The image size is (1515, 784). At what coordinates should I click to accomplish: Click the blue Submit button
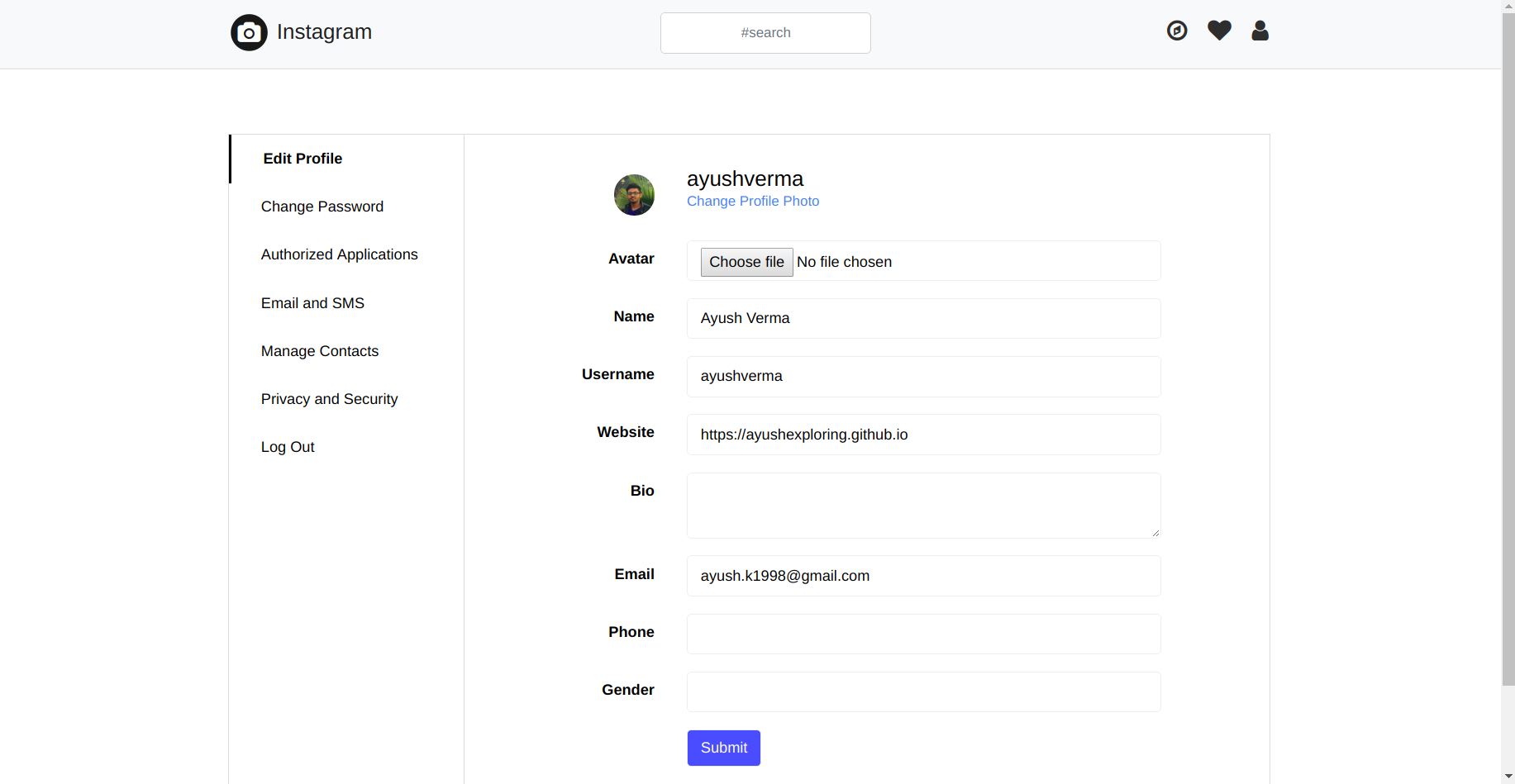(724, 748)
